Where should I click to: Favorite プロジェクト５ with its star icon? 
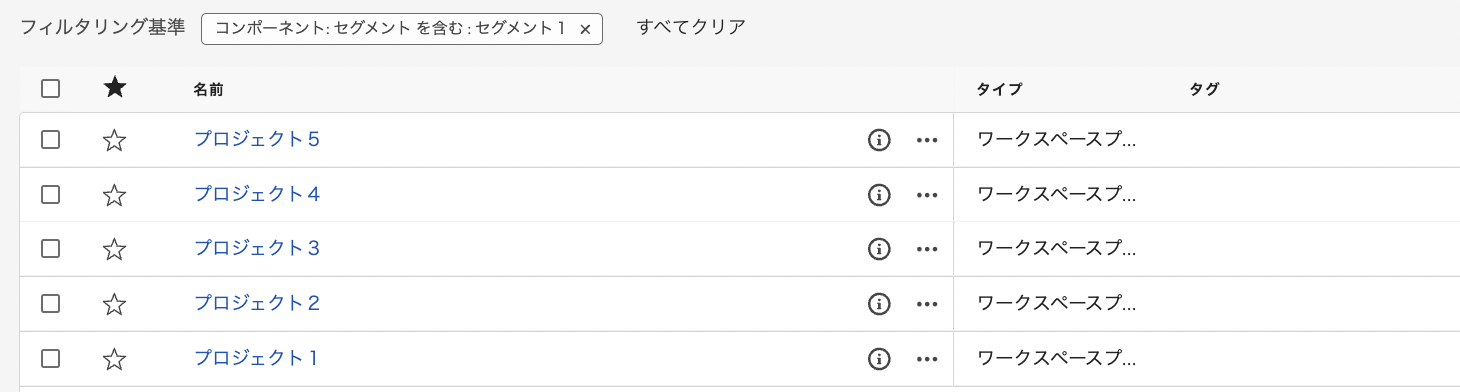[115, 140]
